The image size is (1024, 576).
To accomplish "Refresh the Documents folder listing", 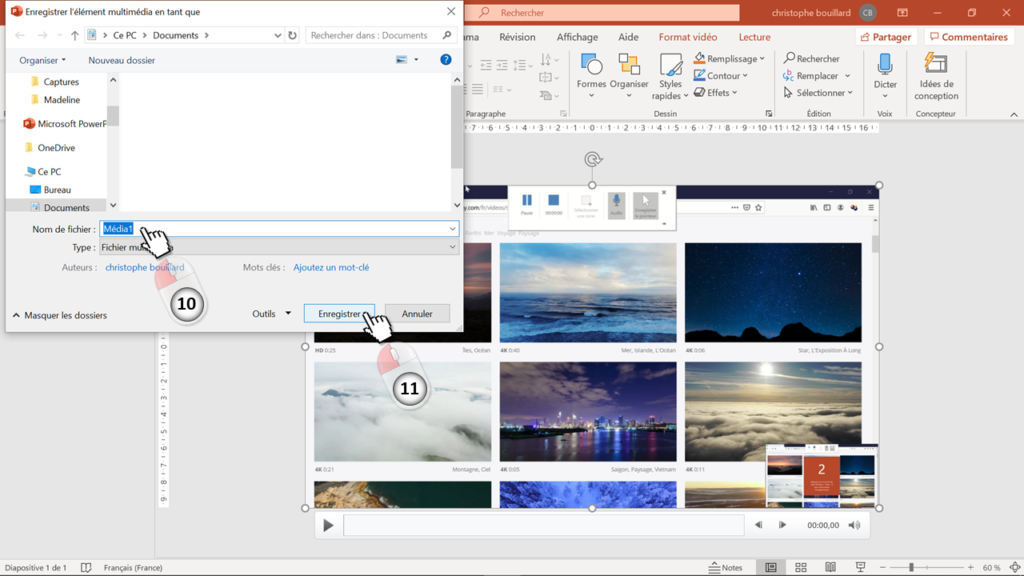I will (x=292, y=35).
